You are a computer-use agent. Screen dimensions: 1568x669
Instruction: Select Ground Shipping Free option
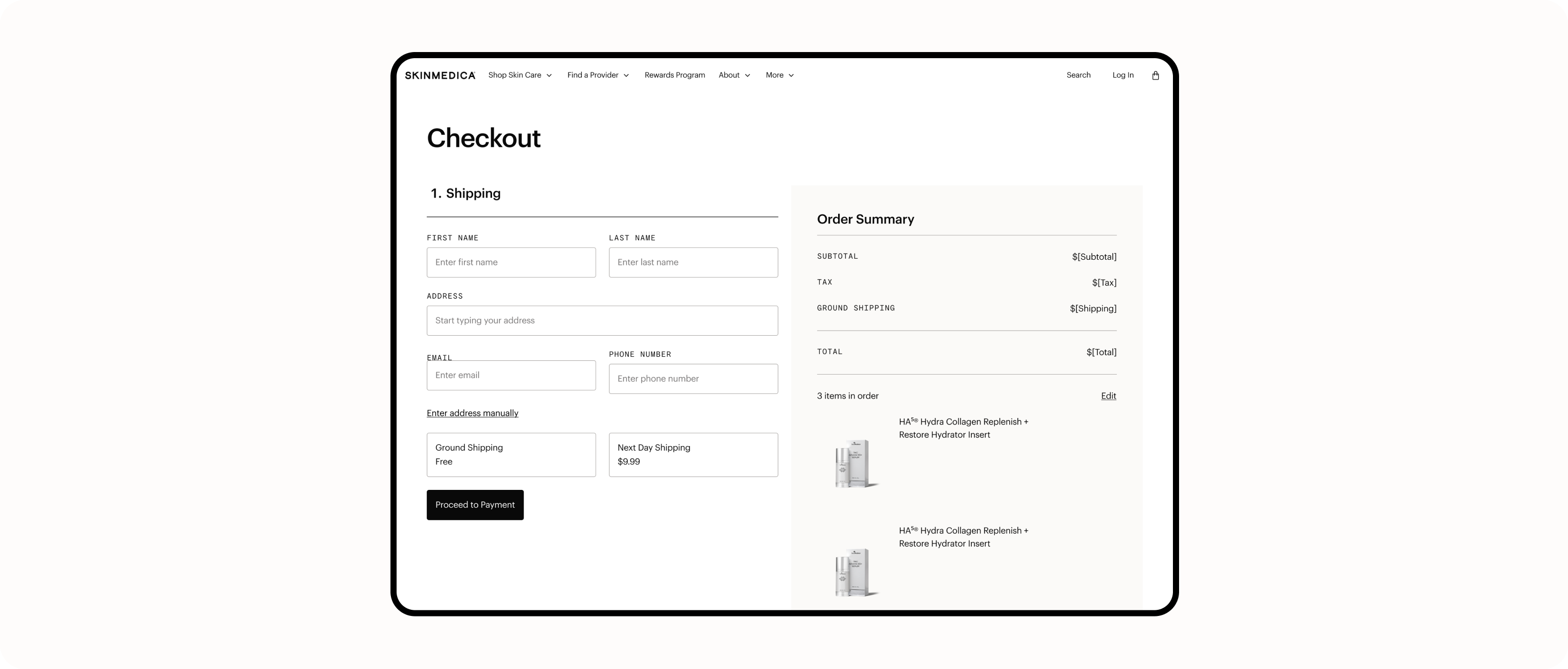[511, 455]
